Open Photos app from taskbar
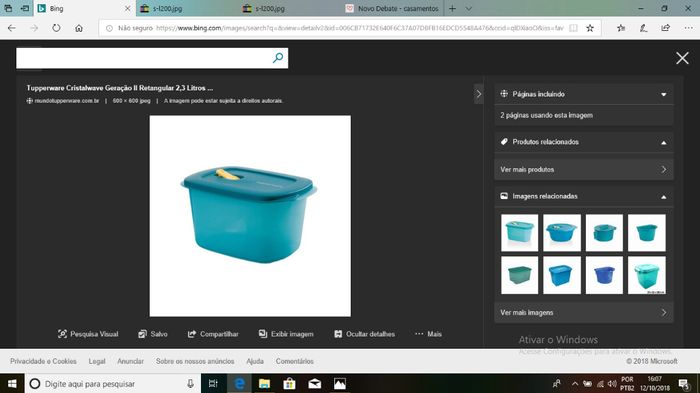Screen dimensions: 700x393 pos(340,384)
